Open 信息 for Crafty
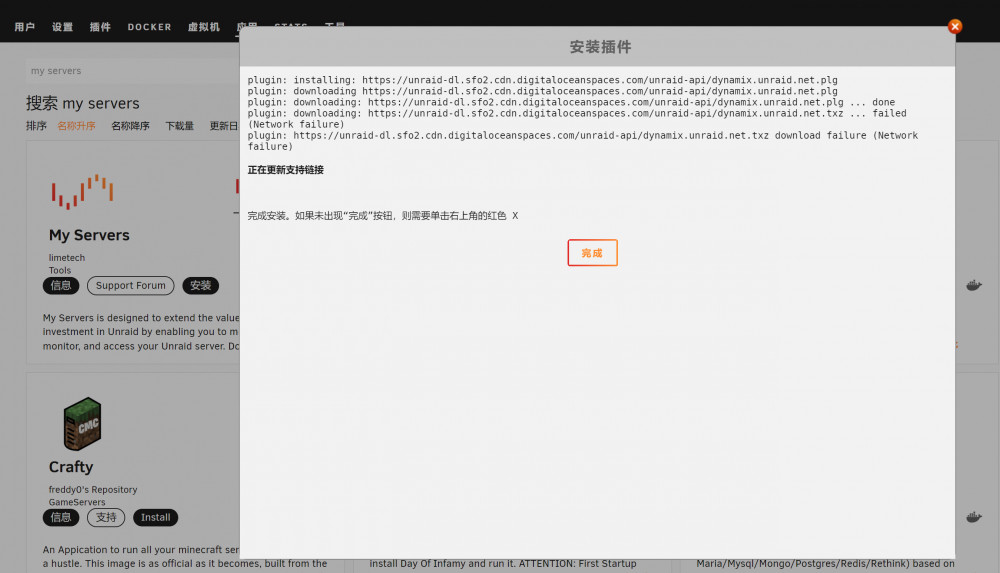Viewport: 1000px width, 573px height. [61, 517]
